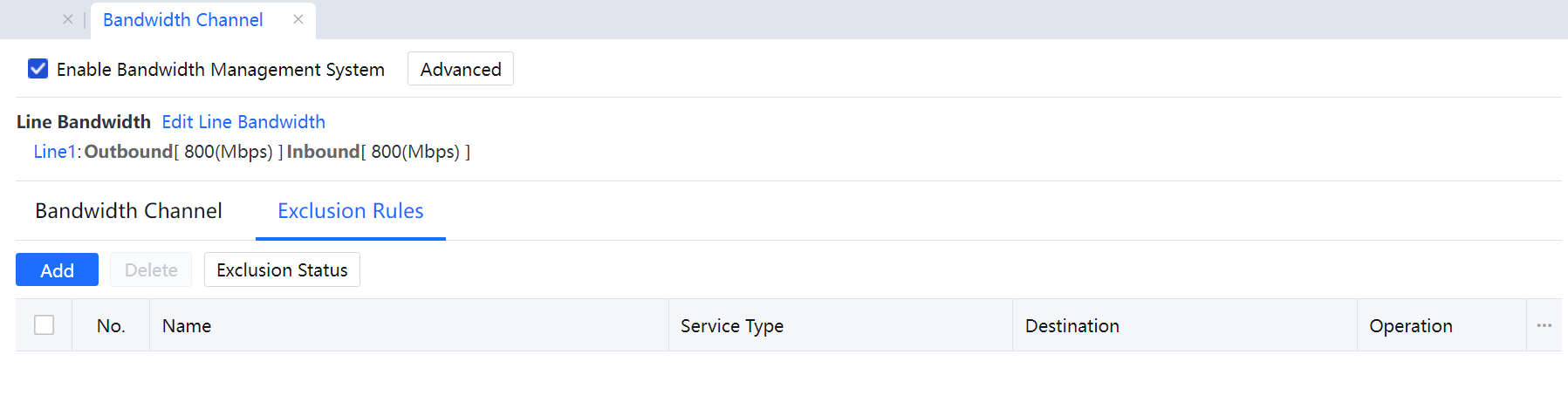The image size is (1568, 409).
Task: Select the top Bandwidth Channel page tab
Action: tap(182, 20)
